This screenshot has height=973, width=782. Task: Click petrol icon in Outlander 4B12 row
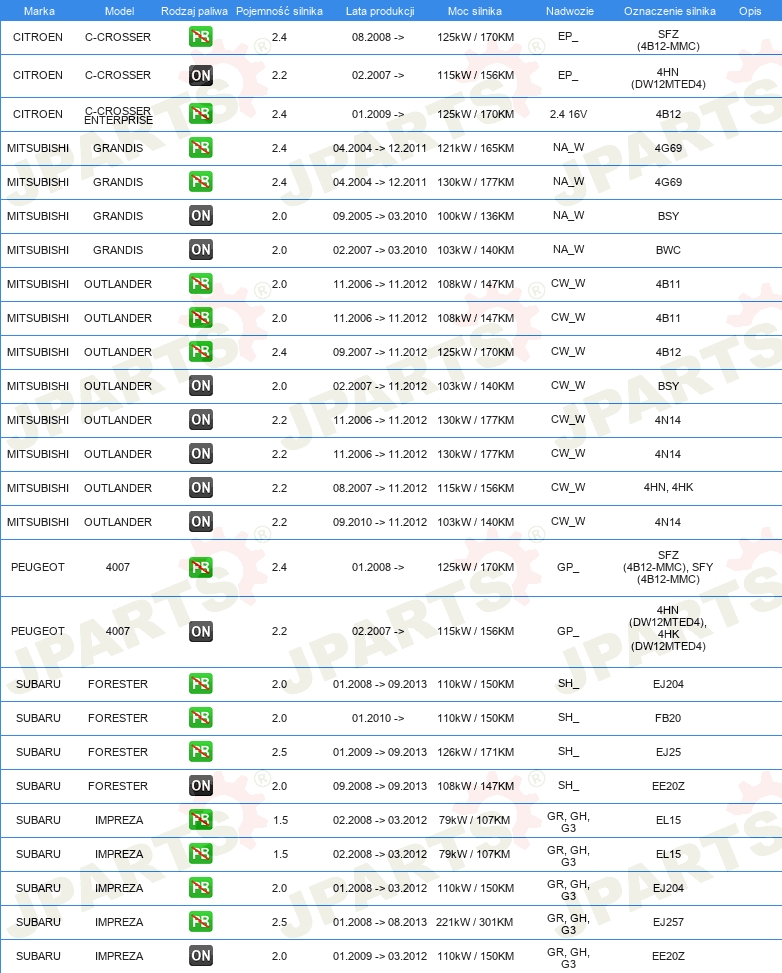tap(200, 352)
